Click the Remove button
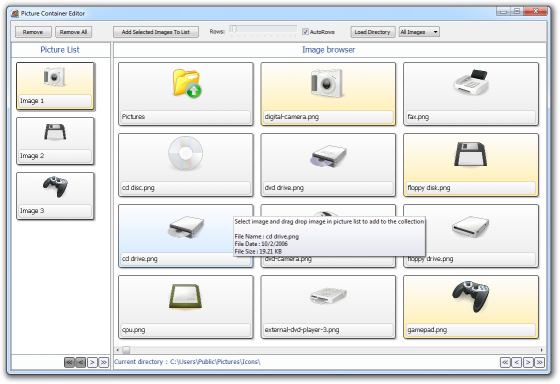This screenshot has width=560, height=384. [33, 32]
